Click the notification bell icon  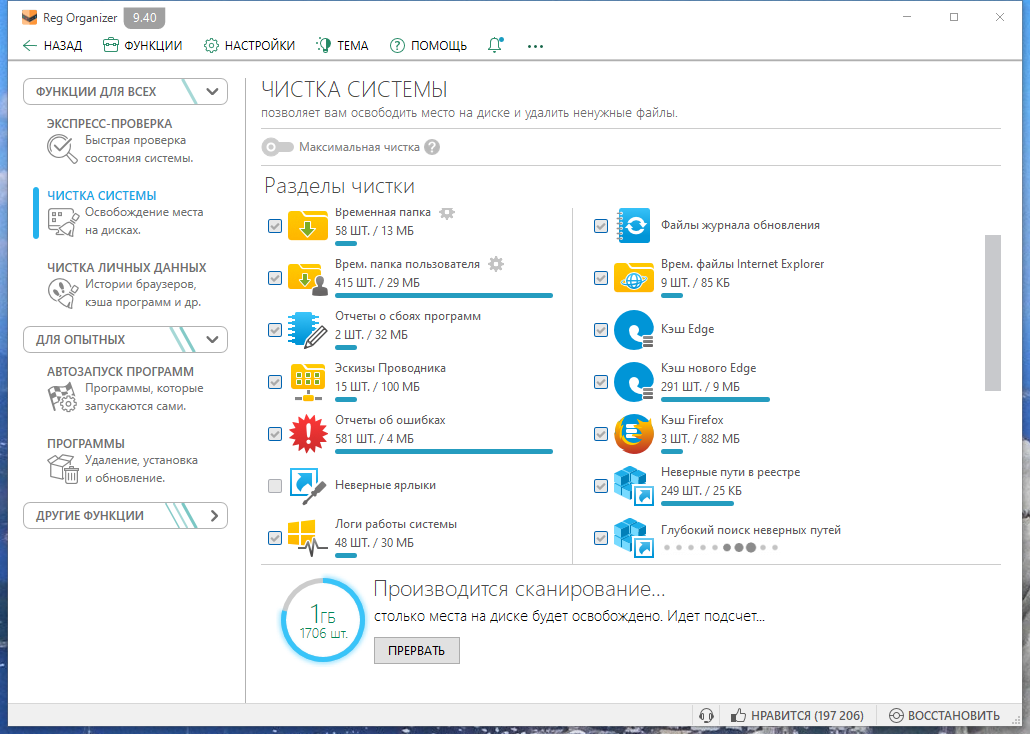tap(495, 45)
